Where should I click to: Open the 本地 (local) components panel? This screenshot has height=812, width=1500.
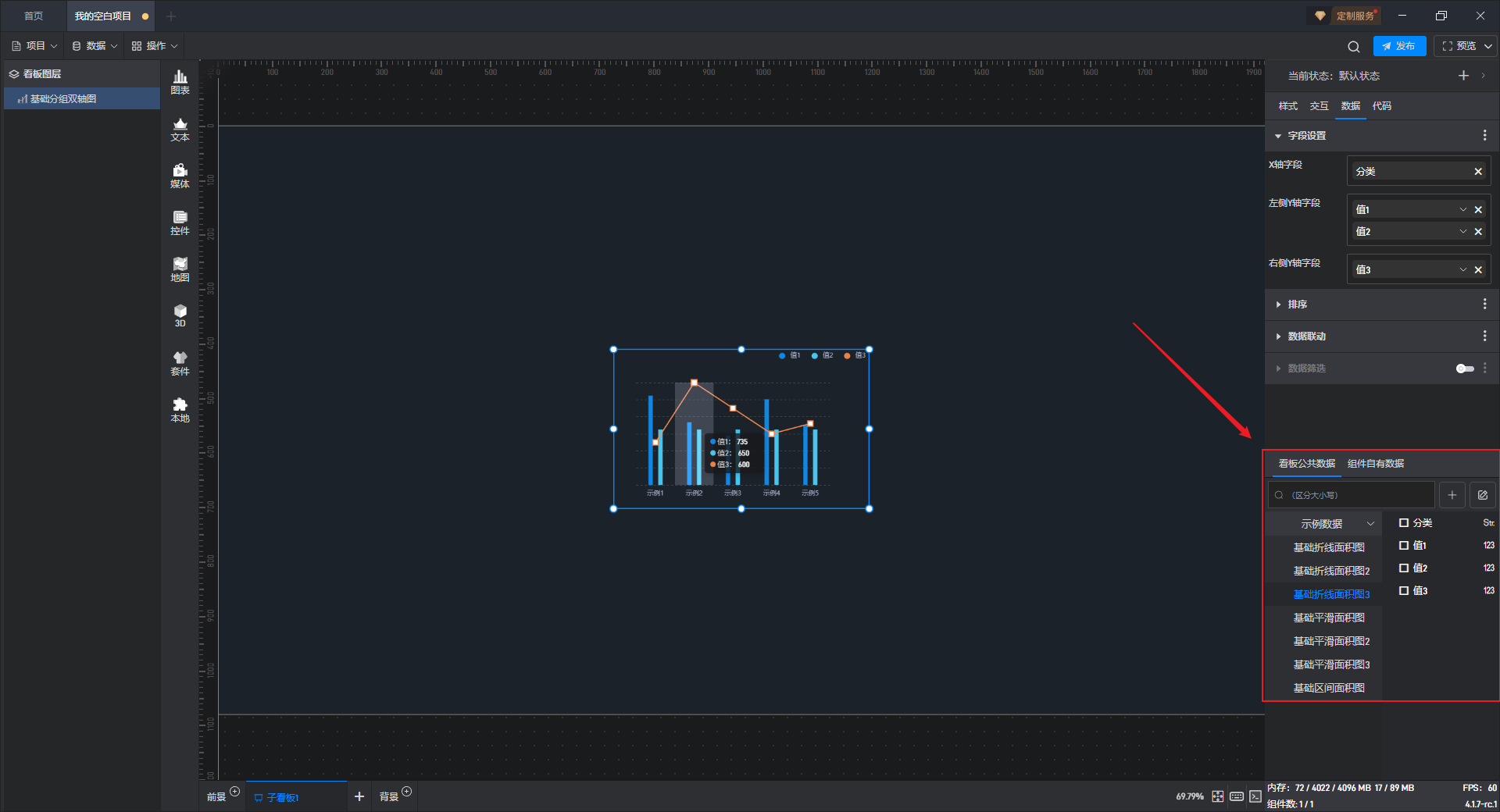pyautogui.click(x=180, y=410)
